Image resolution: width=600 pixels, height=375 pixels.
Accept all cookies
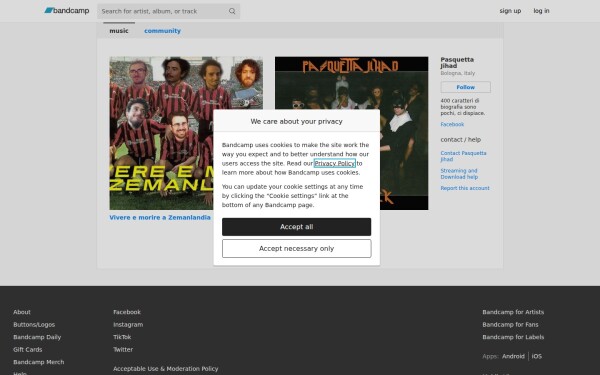point(296,227)
